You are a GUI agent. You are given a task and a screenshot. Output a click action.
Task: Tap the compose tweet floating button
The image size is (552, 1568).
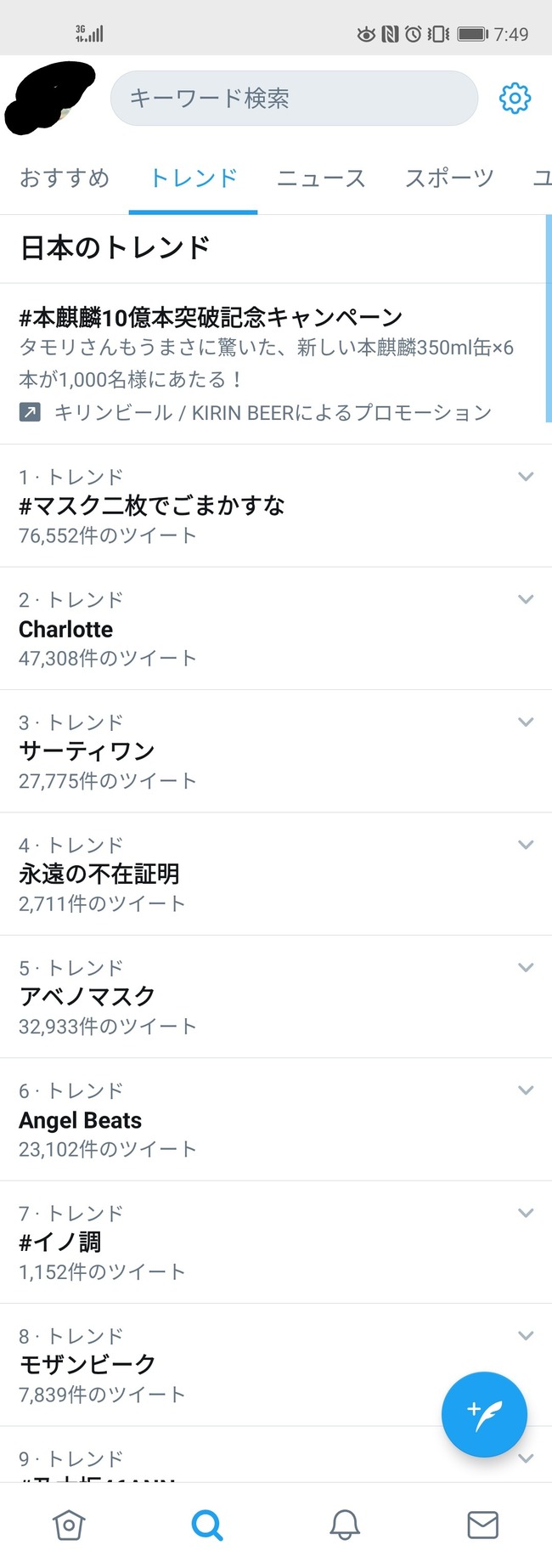484,1414
